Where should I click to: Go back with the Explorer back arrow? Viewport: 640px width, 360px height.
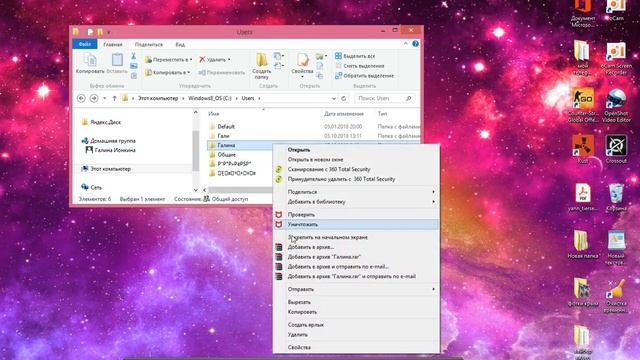pyautogui.click(x=81, y=98)
